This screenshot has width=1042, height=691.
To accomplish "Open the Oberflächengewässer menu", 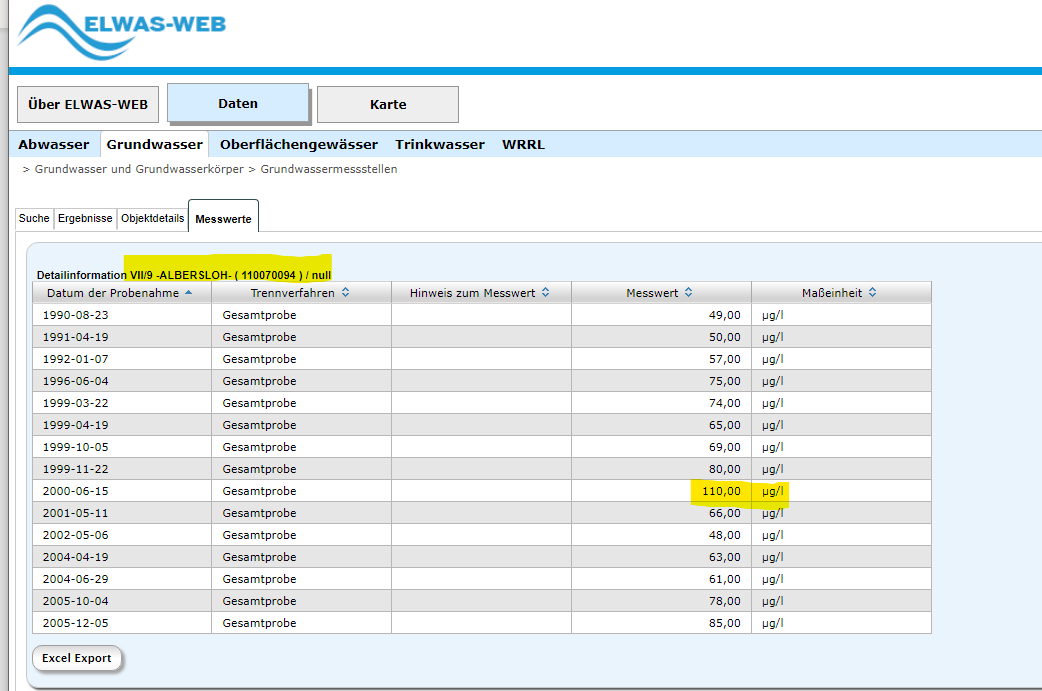I will coord(299,144).
